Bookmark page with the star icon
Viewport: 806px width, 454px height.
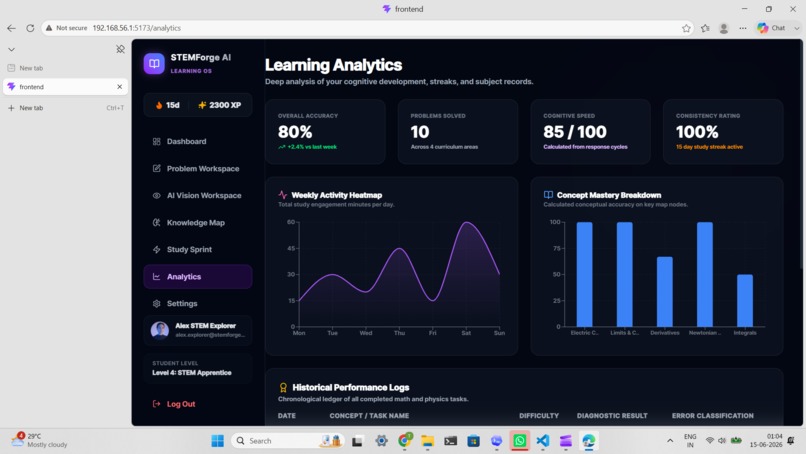coord(686,28)
